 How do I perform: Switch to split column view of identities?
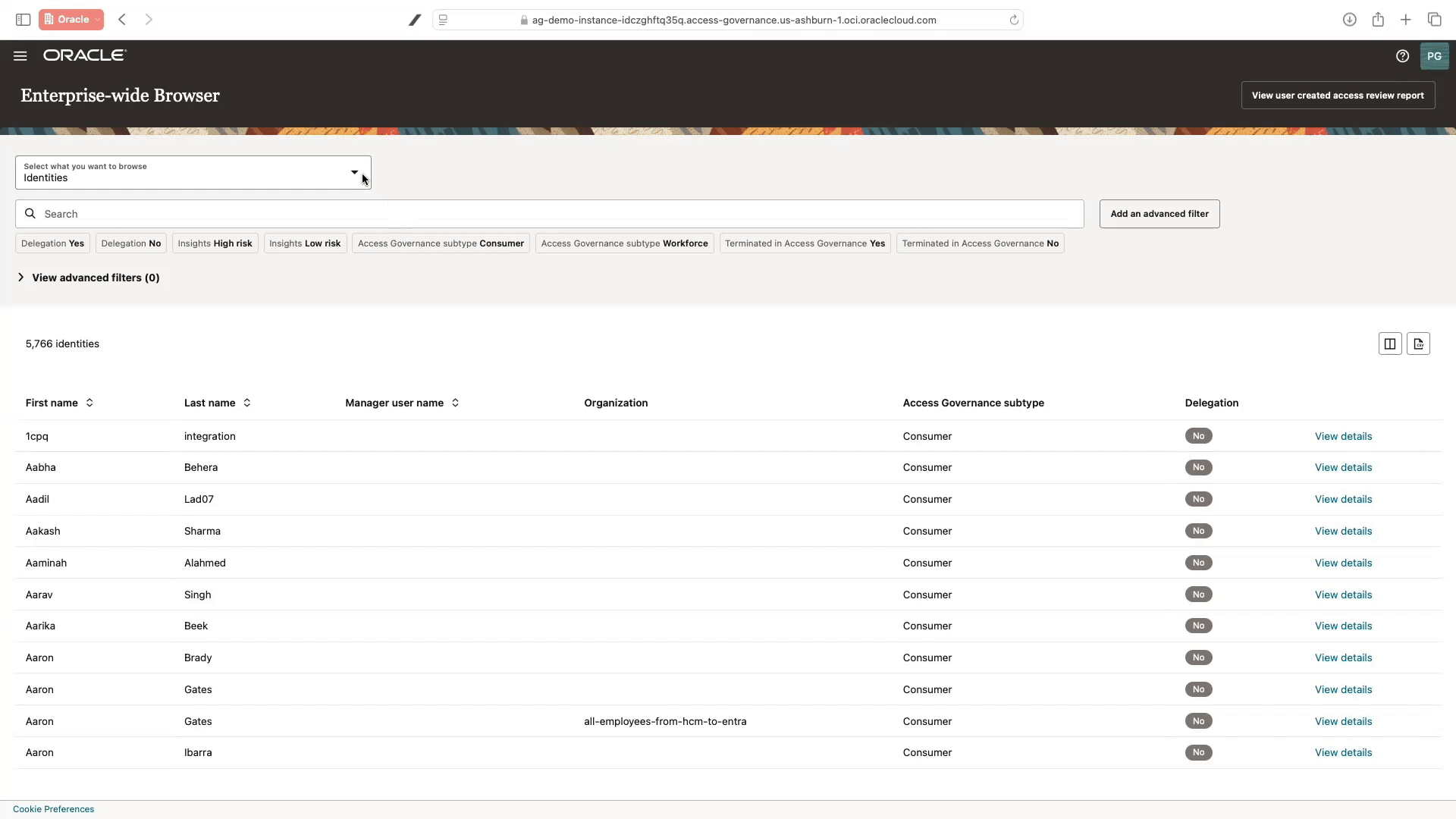1389,344
